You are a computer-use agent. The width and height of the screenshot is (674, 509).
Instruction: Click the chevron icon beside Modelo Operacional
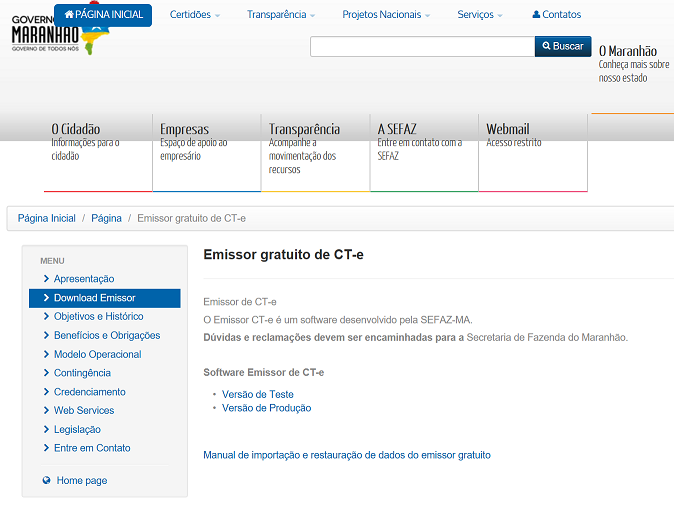46,354
